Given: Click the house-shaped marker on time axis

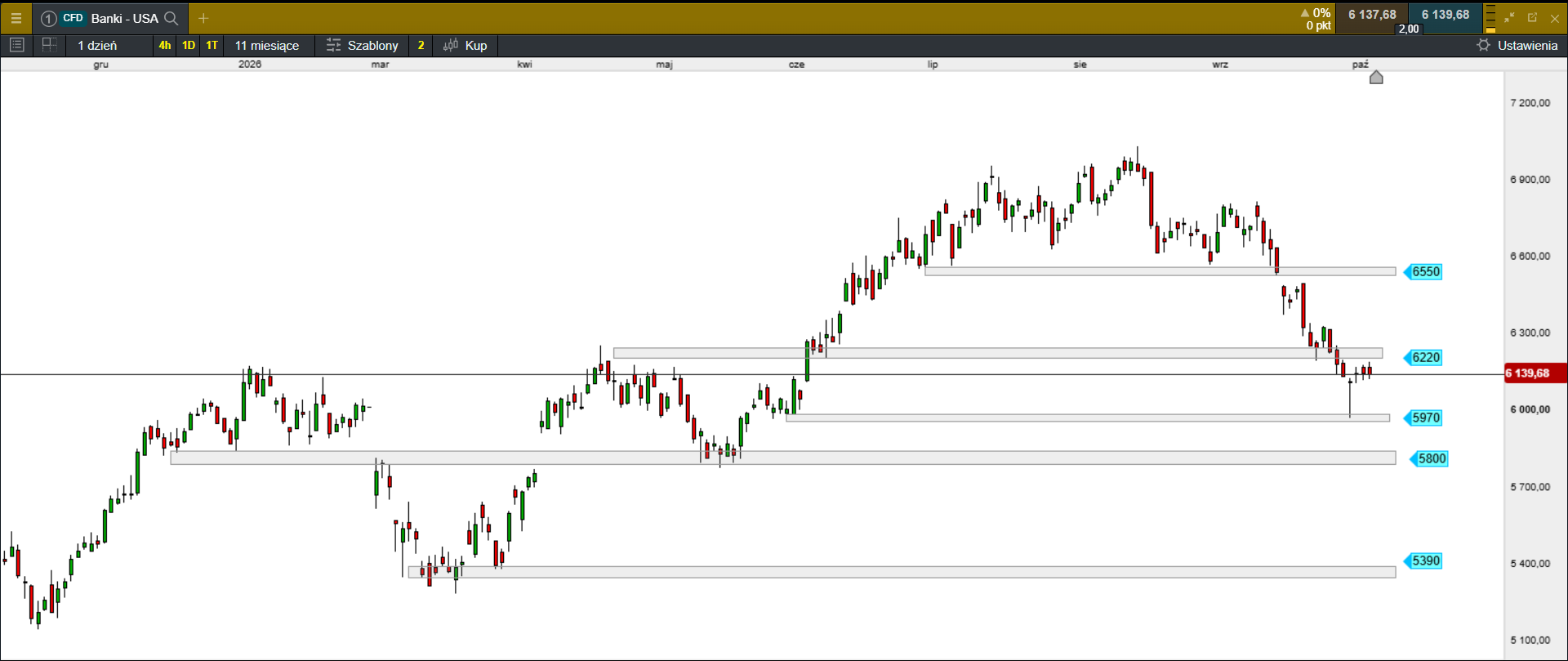Looking at the screenshot, I should coord(1376,78).
